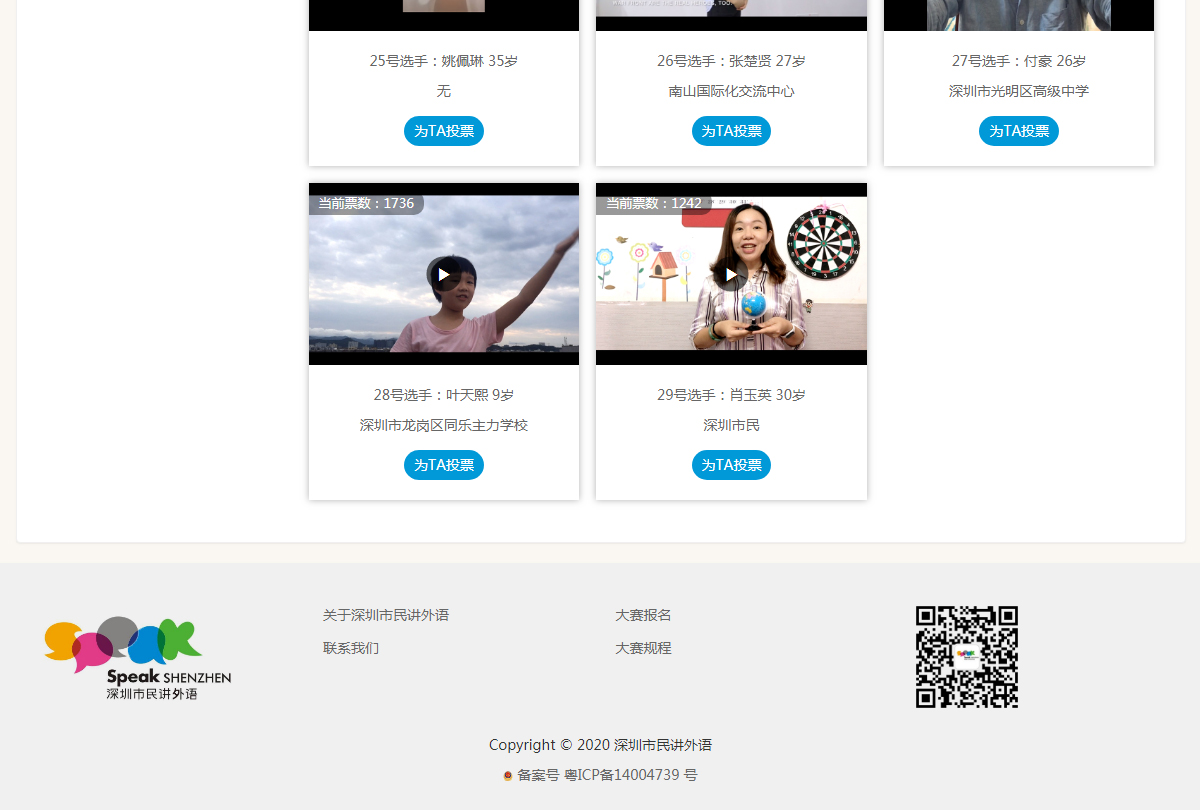This screenshot has height=810, width=1200.
Task: Click contestant 26's video thumbnail
Action: (x=731, y=15)
